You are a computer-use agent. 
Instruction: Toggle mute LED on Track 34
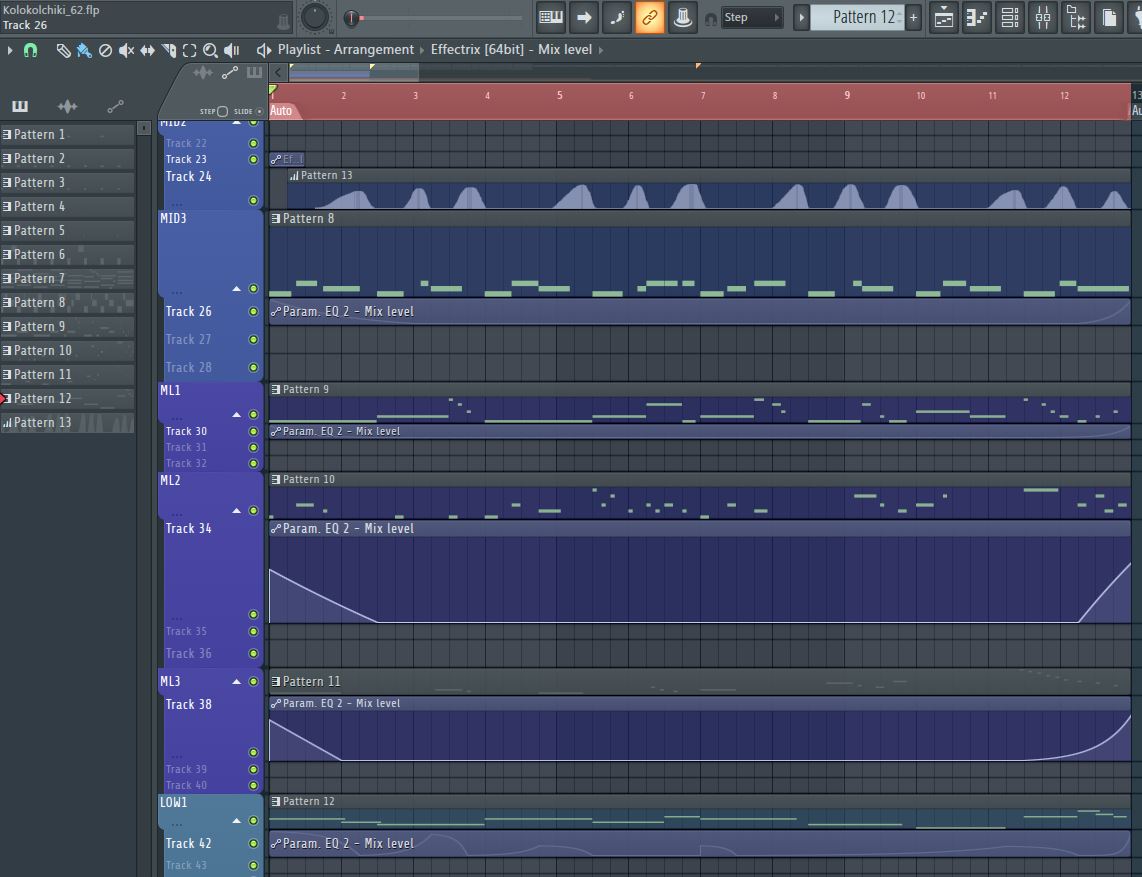[253, 615]
